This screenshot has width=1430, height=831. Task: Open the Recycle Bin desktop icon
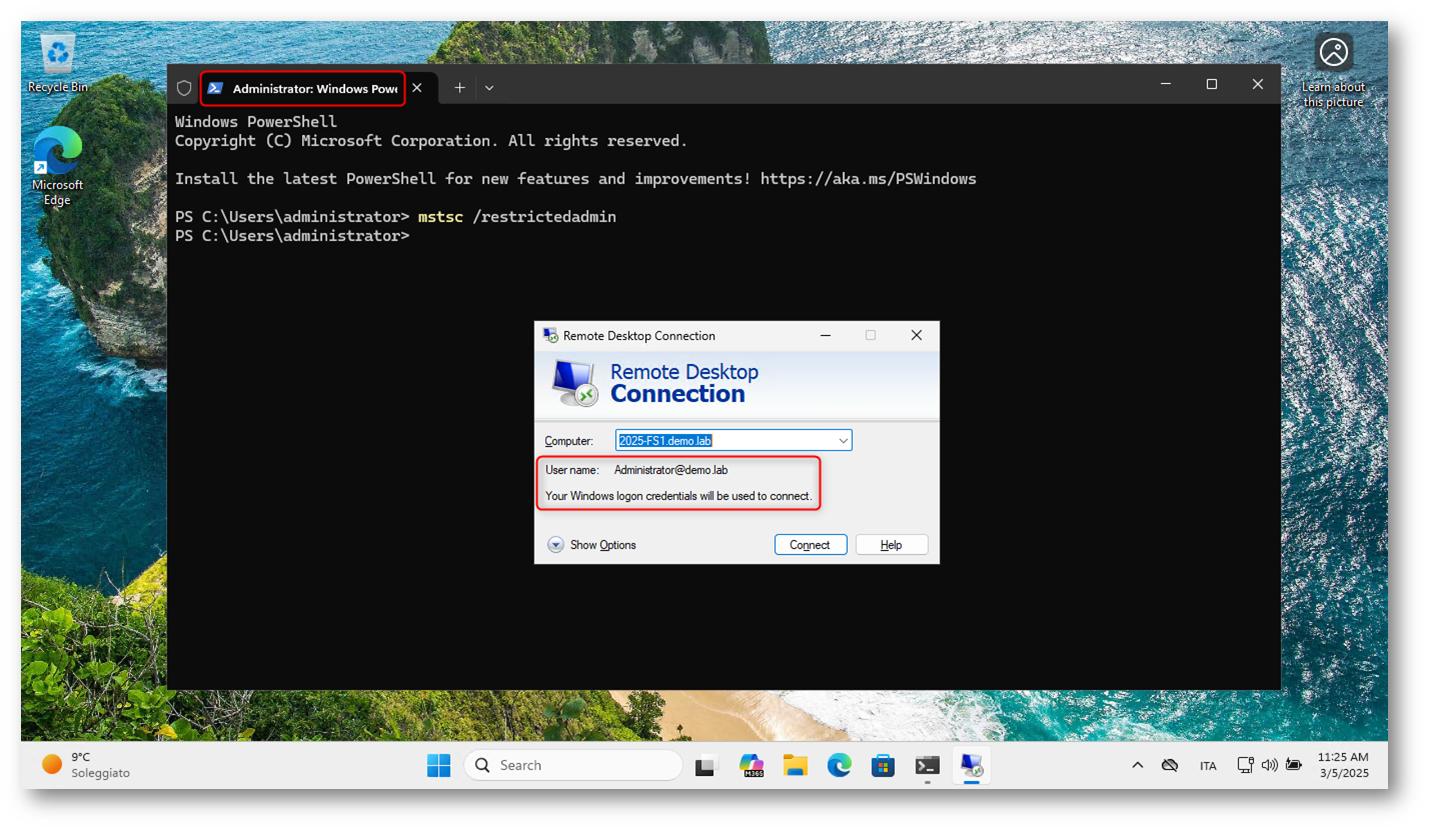[x=57, y=63]
